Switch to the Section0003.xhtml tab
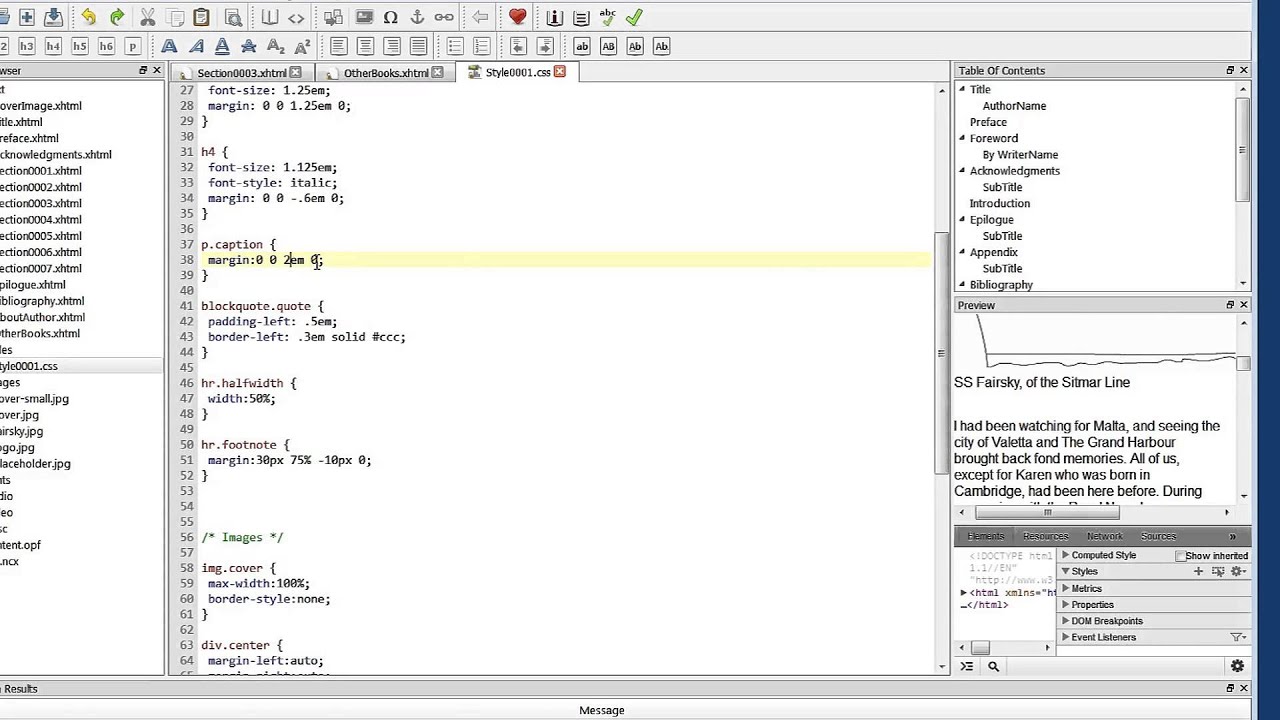Viewport: 1280px width, 720px height. click(x=241, y=73)
